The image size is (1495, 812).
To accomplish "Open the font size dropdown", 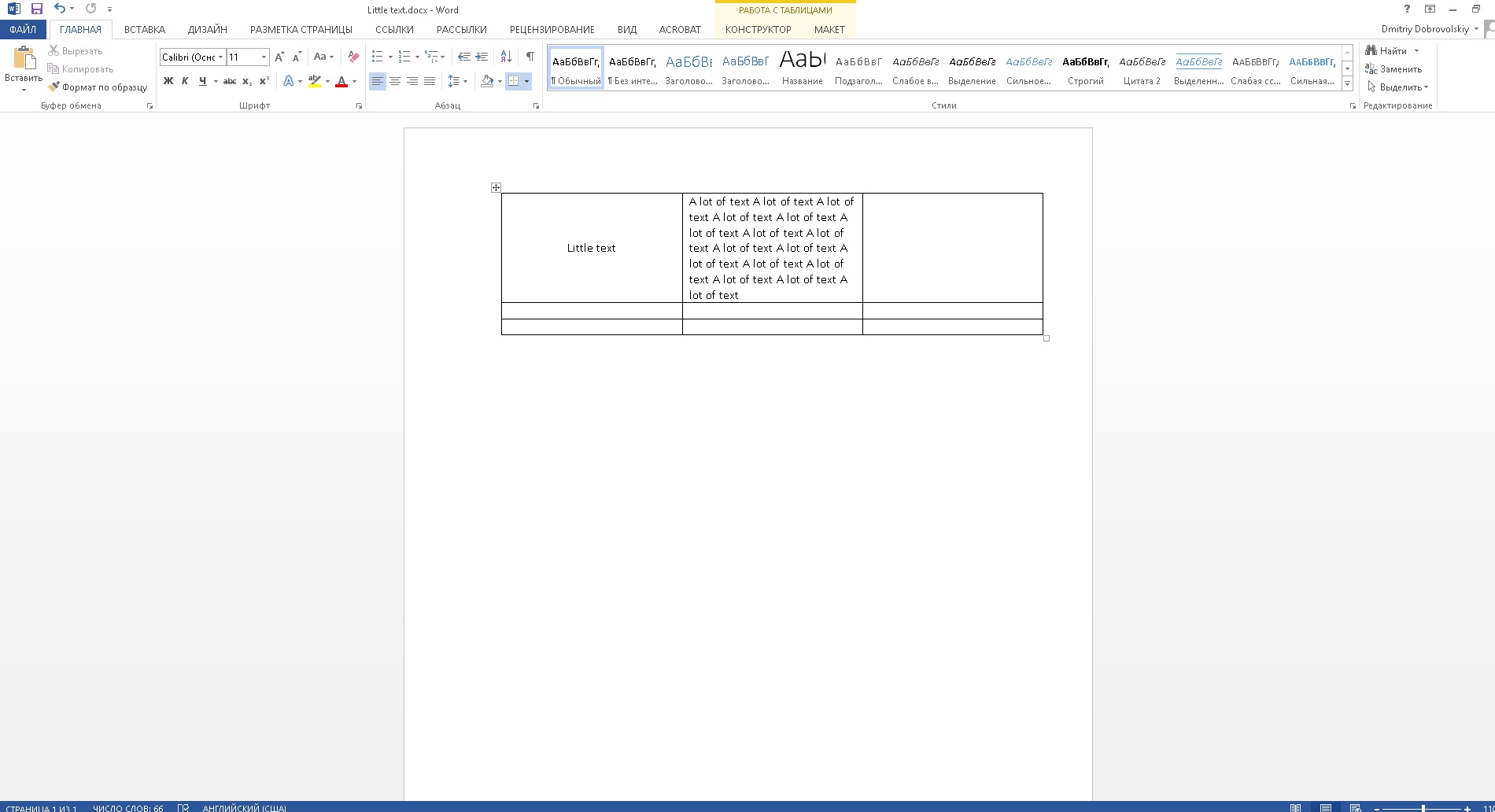I will [264, 57].
